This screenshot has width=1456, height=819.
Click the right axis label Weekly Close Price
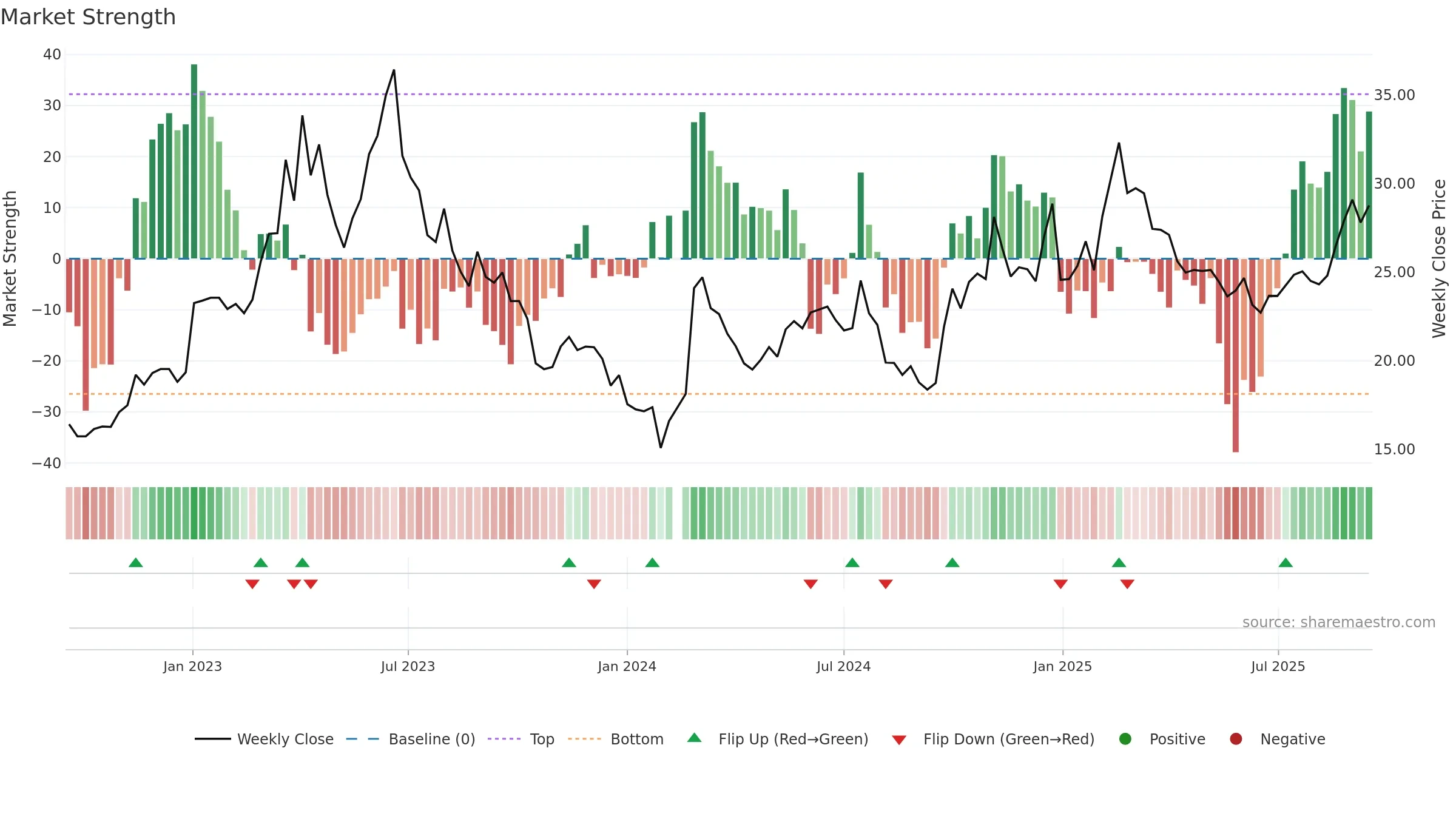(1439, 258)
